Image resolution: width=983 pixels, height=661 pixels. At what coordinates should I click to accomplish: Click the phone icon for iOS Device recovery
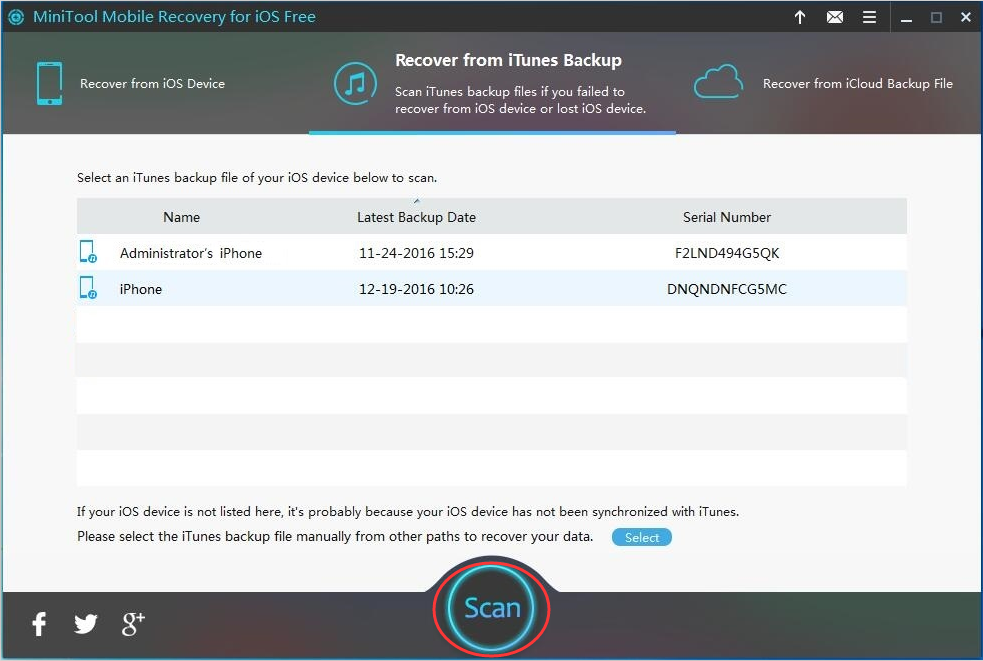click(x=50, y=83)
